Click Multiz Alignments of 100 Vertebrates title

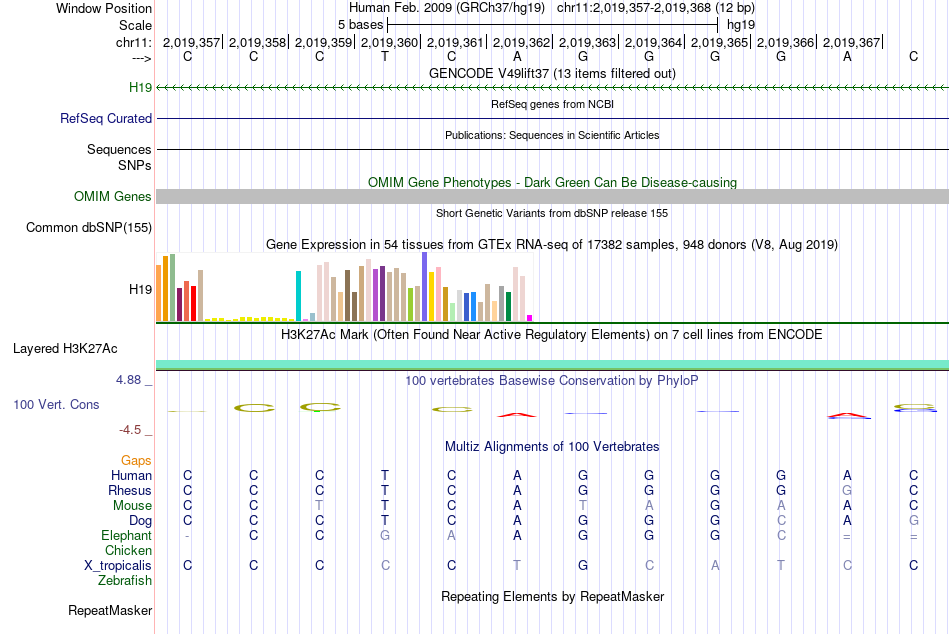coord(552,447)
